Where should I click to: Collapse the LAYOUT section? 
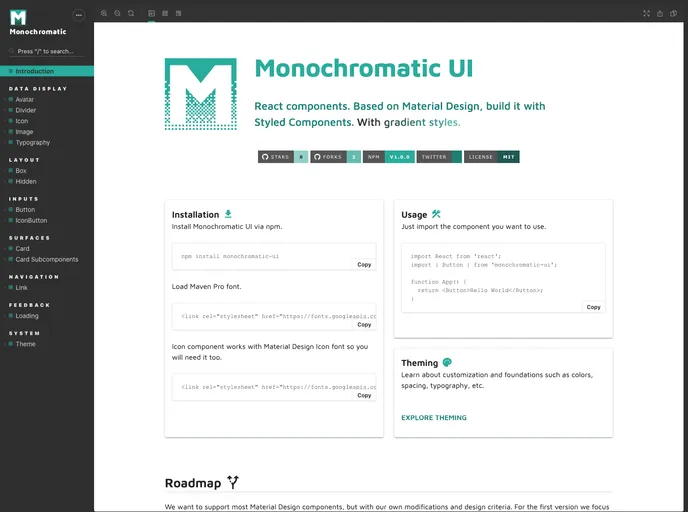click(24, 160)
